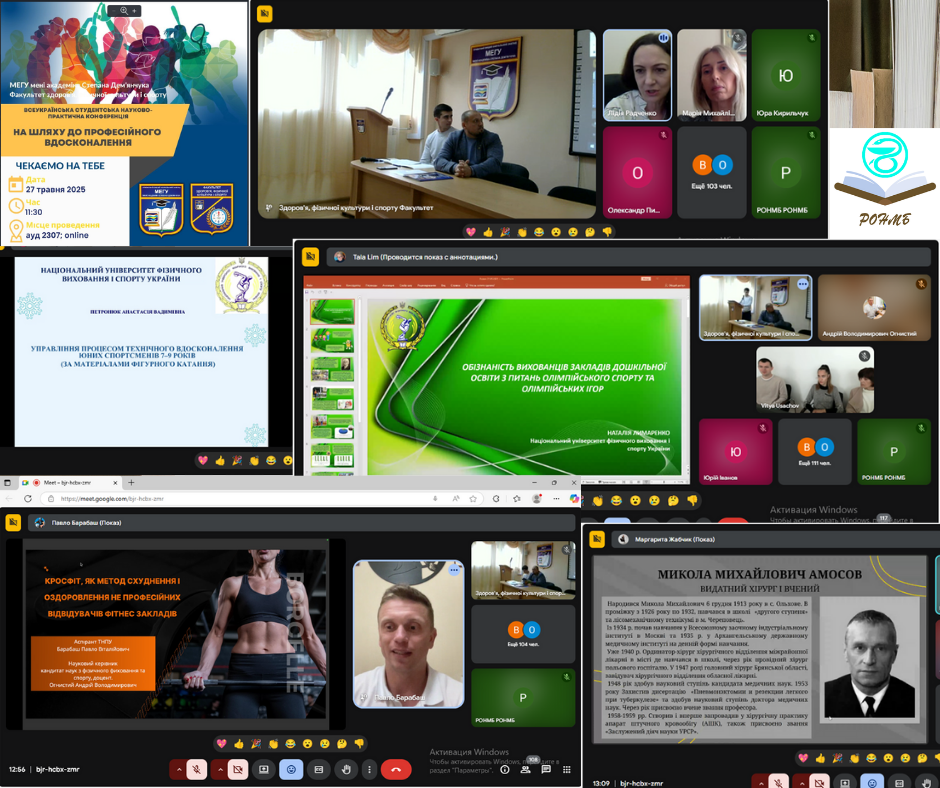
Task: Expand video settings arrow in Маргарита Жабчик window
Action: 802,783
